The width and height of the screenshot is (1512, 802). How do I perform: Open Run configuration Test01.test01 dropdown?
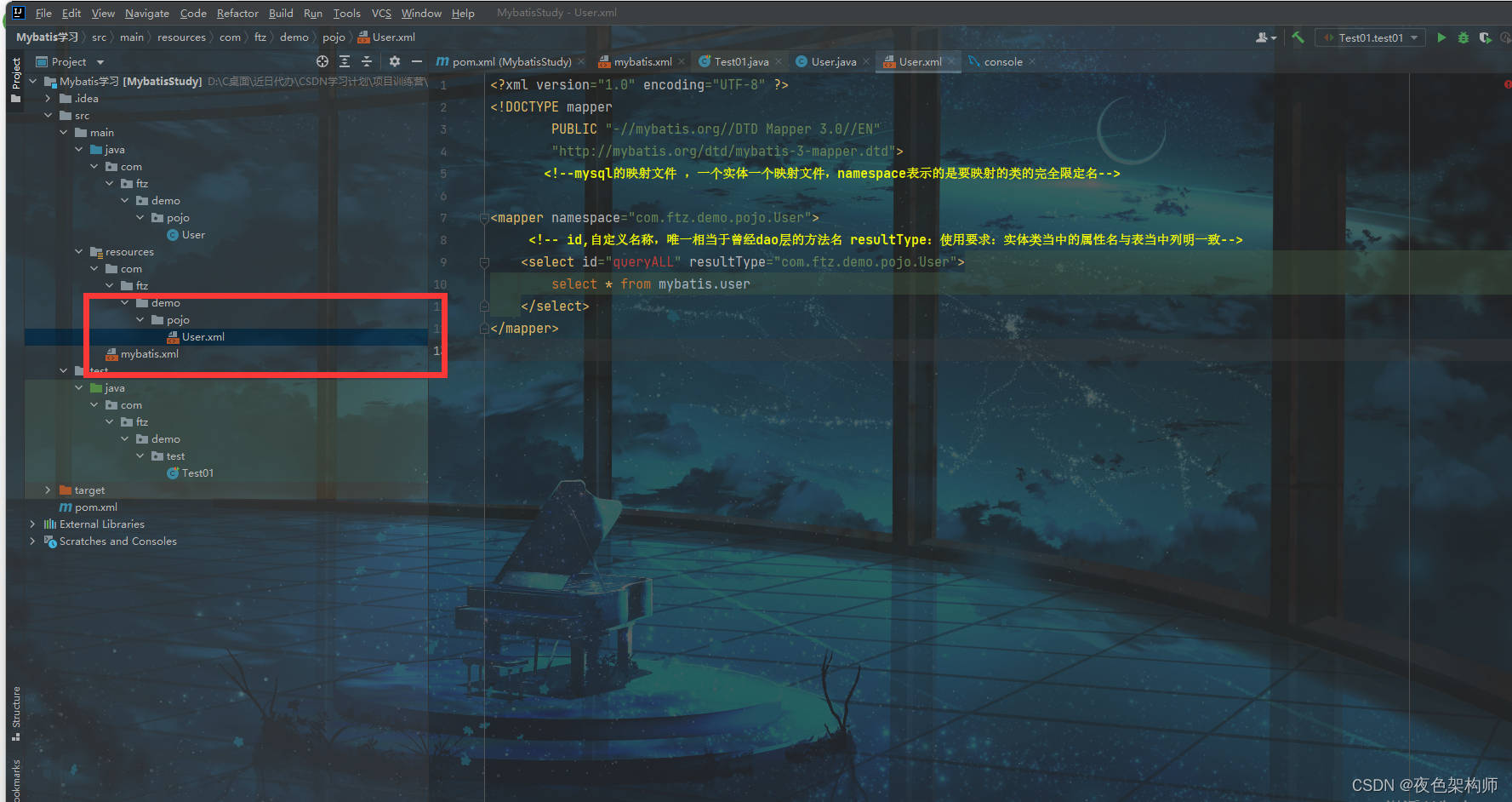(1370, 37)
